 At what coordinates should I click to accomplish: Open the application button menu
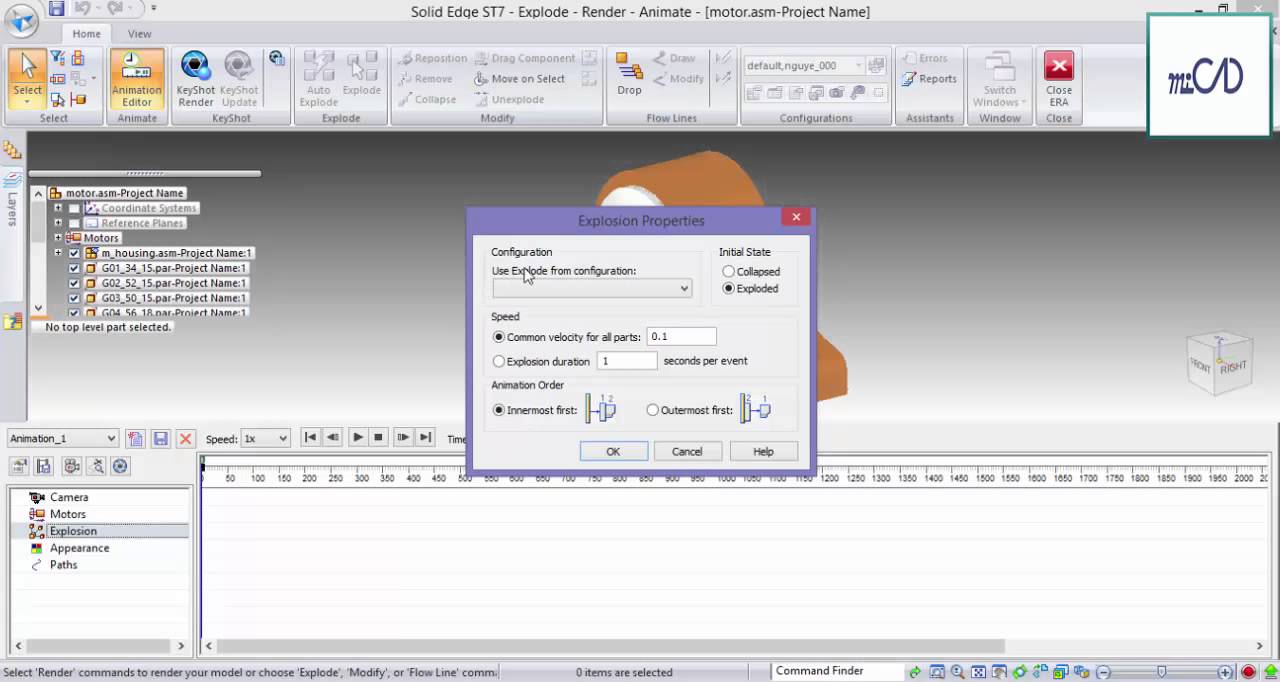pos(21,18)
